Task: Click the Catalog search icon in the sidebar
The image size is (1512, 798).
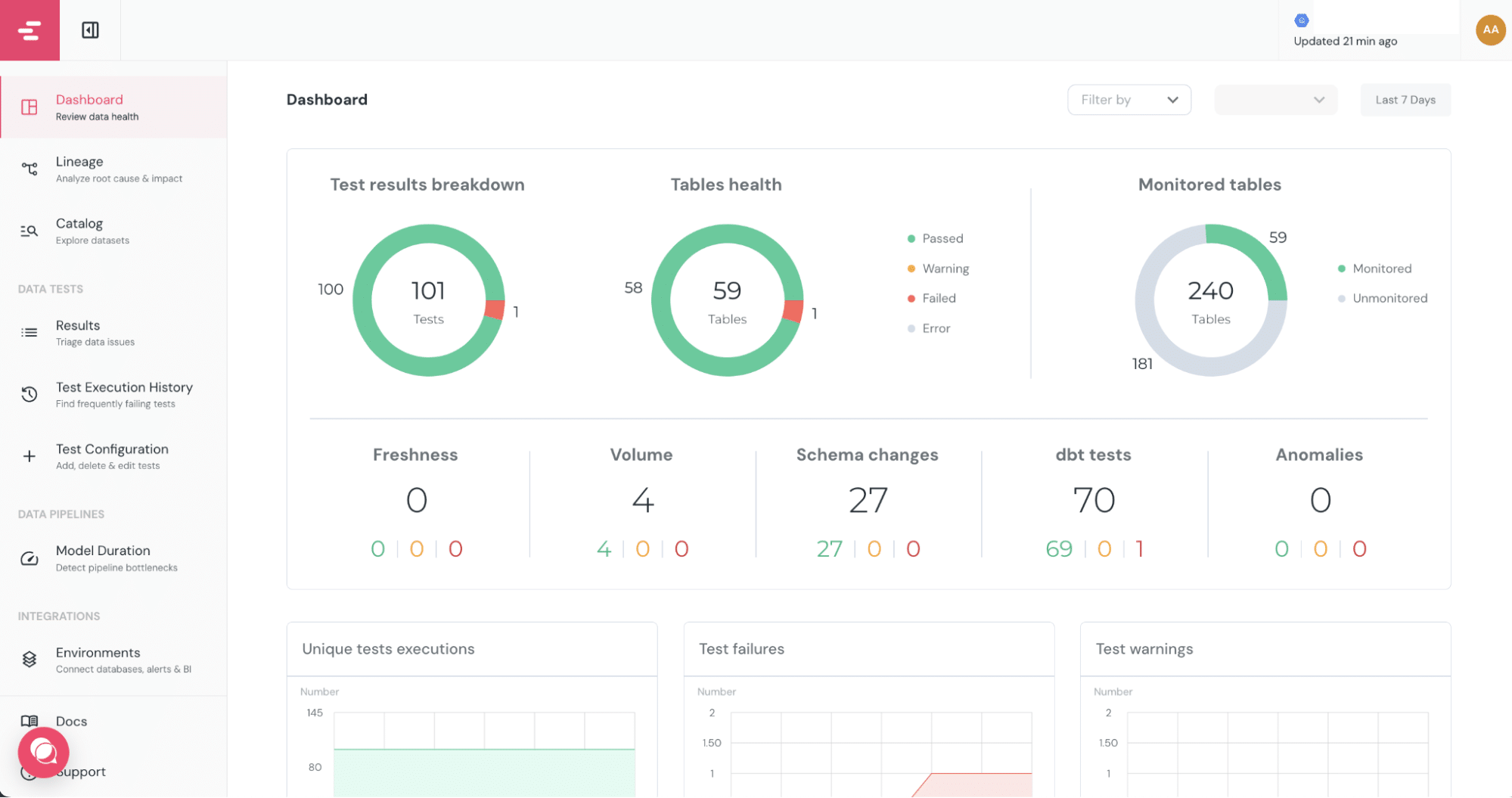Action: click(29, 231)
